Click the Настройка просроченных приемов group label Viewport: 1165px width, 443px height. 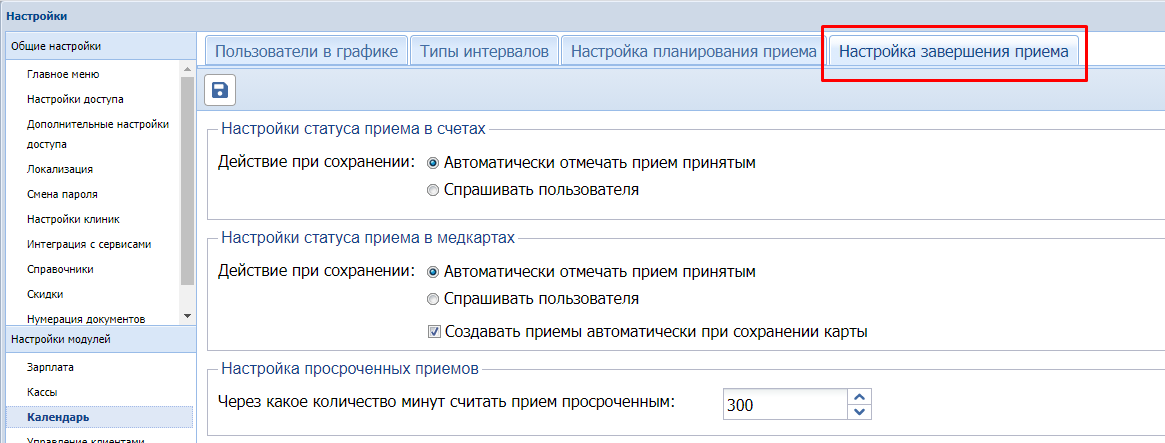point(350,368)
